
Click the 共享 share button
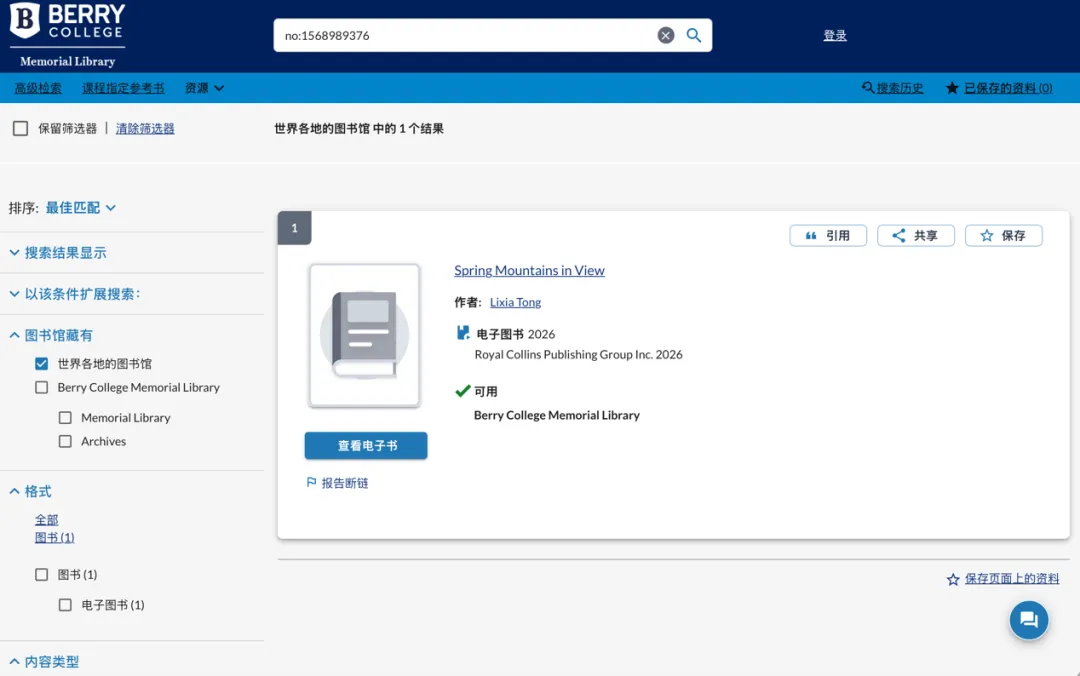coord(915,235)
